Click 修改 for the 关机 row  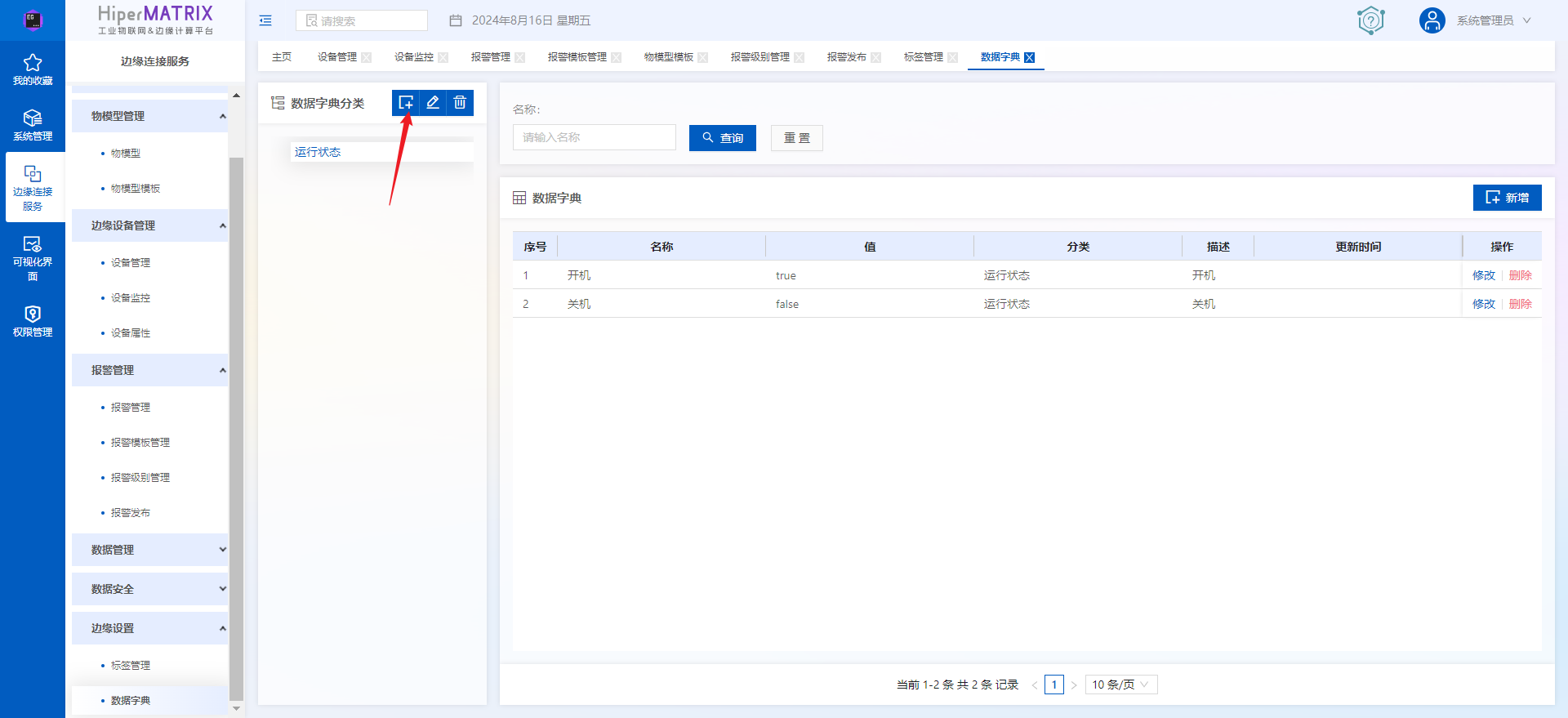[1484, 304]
